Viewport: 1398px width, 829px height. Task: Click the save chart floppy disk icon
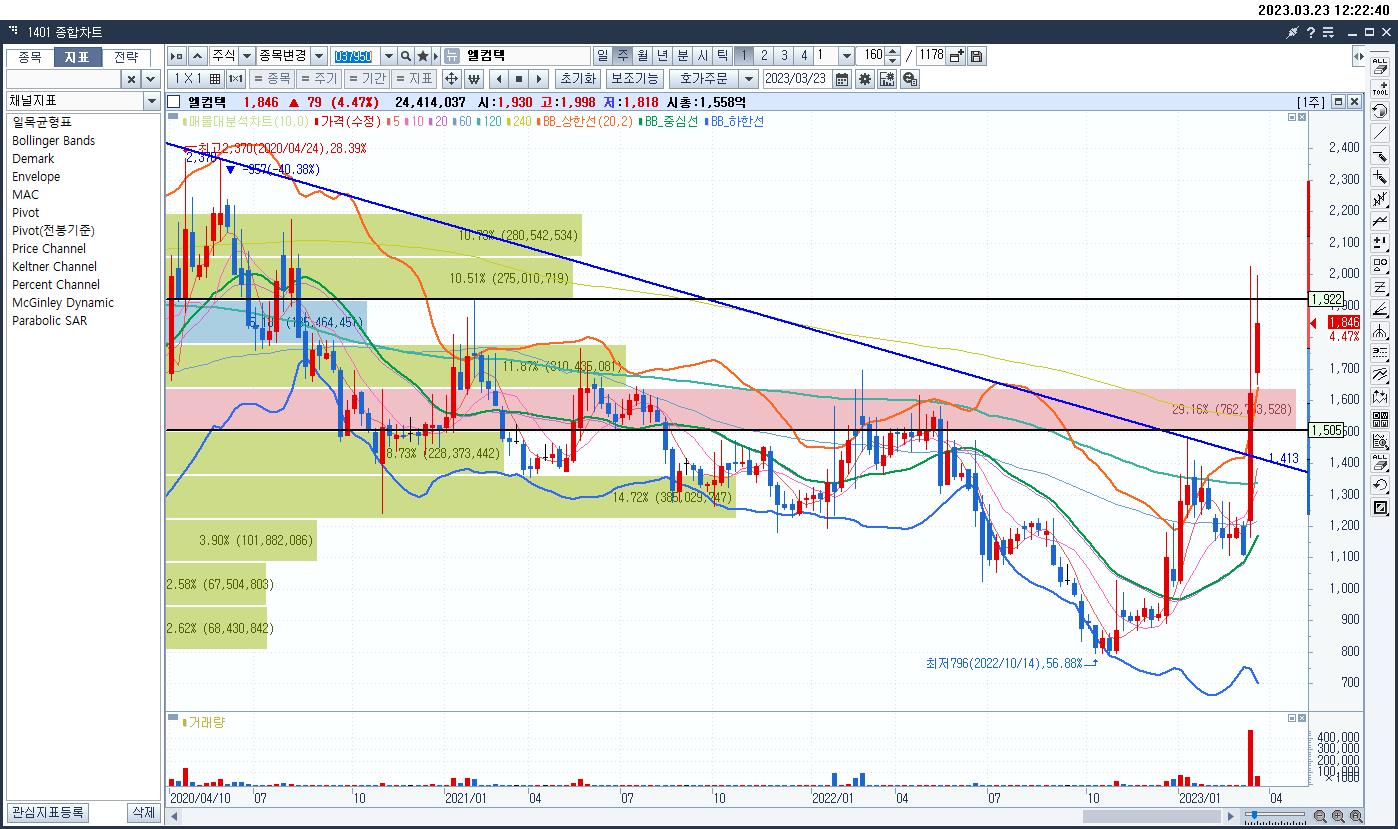976,56
